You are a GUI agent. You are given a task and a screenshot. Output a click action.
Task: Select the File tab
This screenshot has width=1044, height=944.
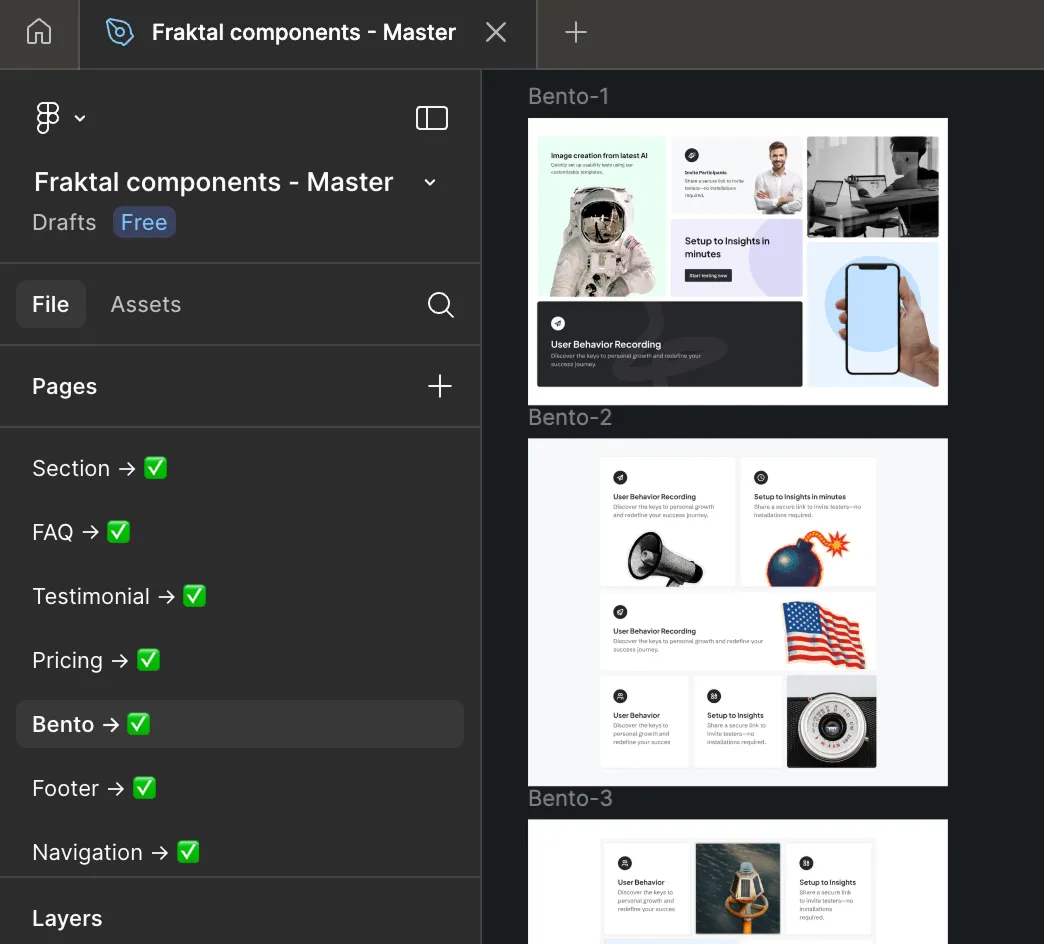51,305
